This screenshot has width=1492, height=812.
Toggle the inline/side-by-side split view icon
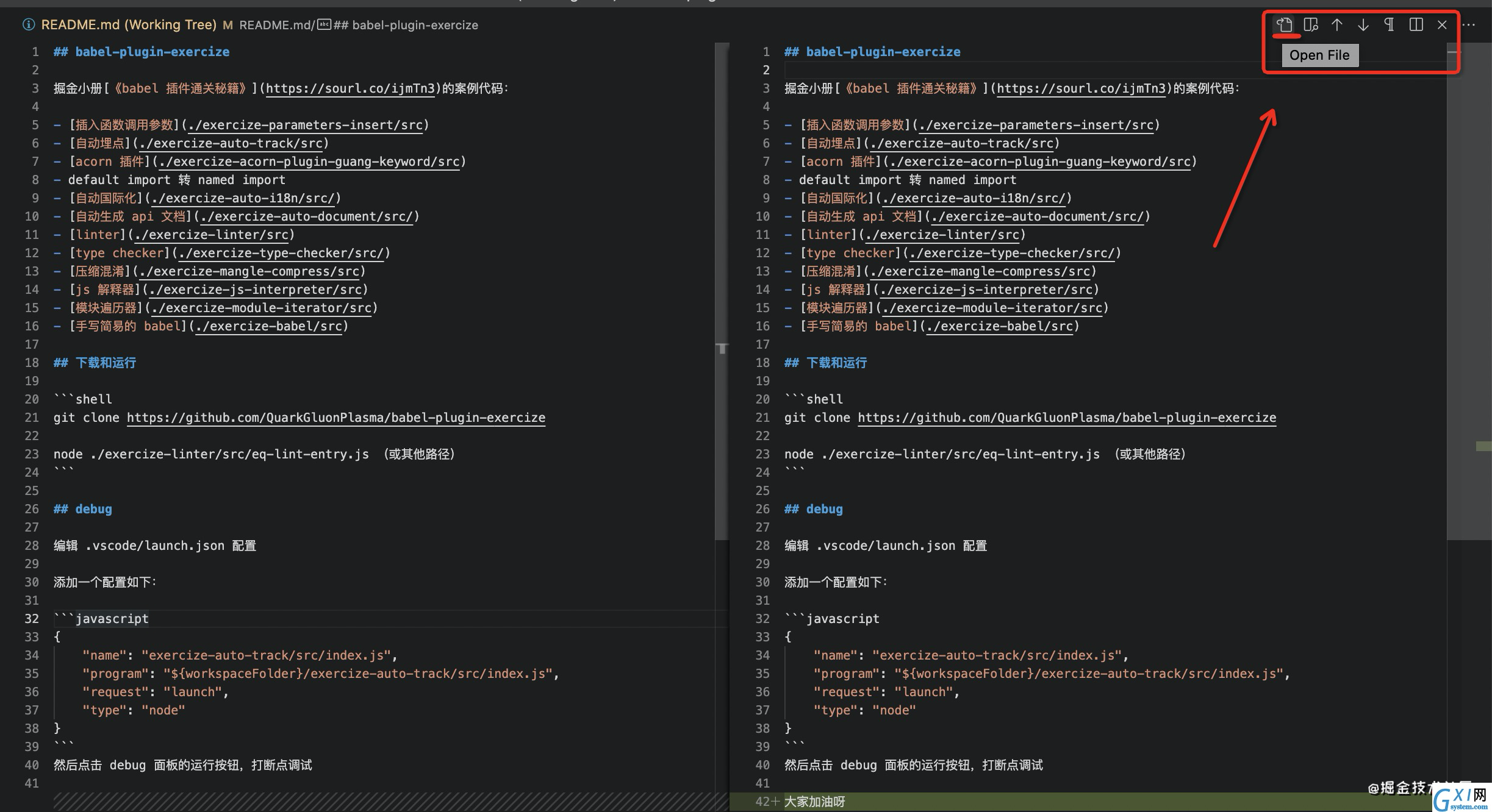1416,25
